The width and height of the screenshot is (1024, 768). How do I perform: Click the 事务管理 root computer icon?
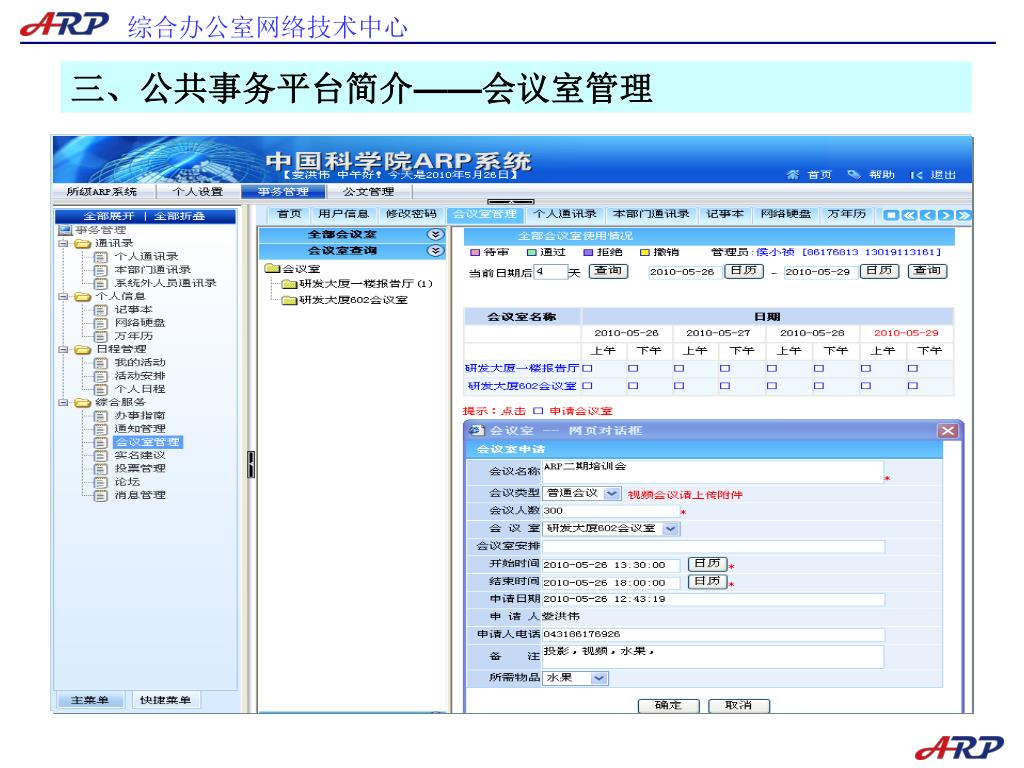pos(64,230)
